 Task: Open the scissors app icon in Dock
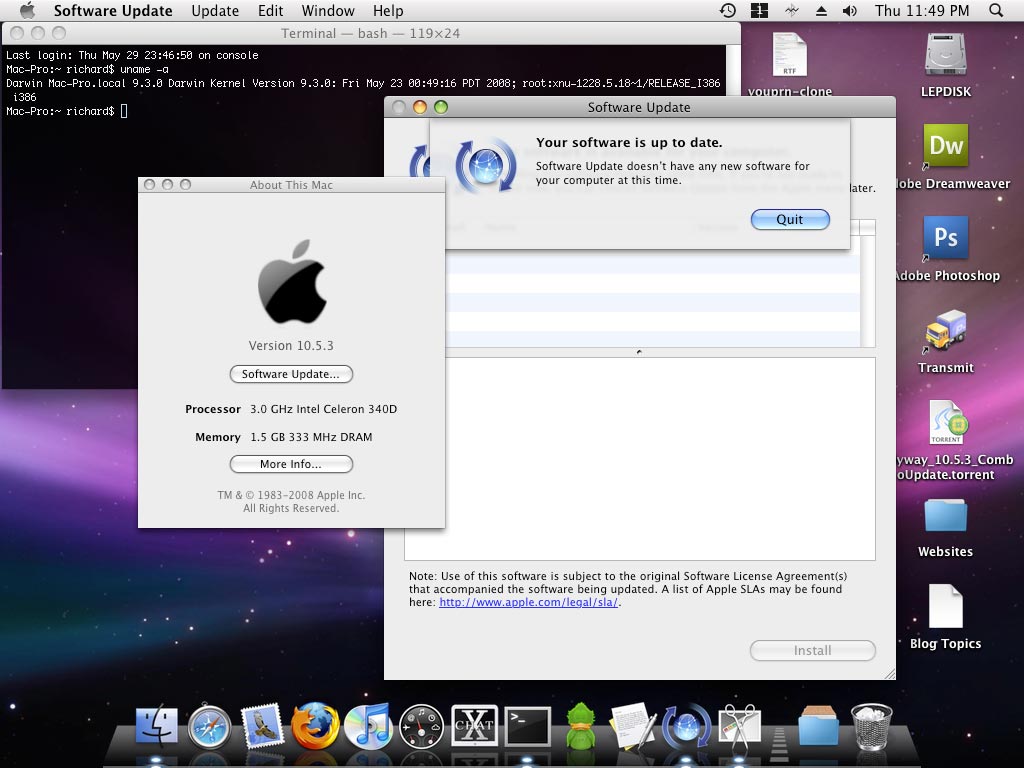[739, 726]
